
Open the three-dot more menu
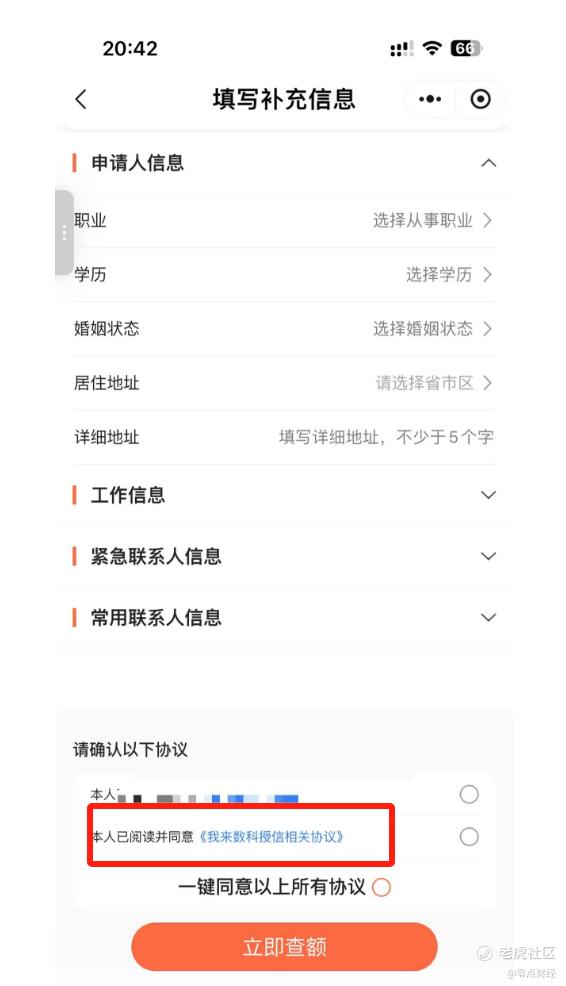(430, 99)
